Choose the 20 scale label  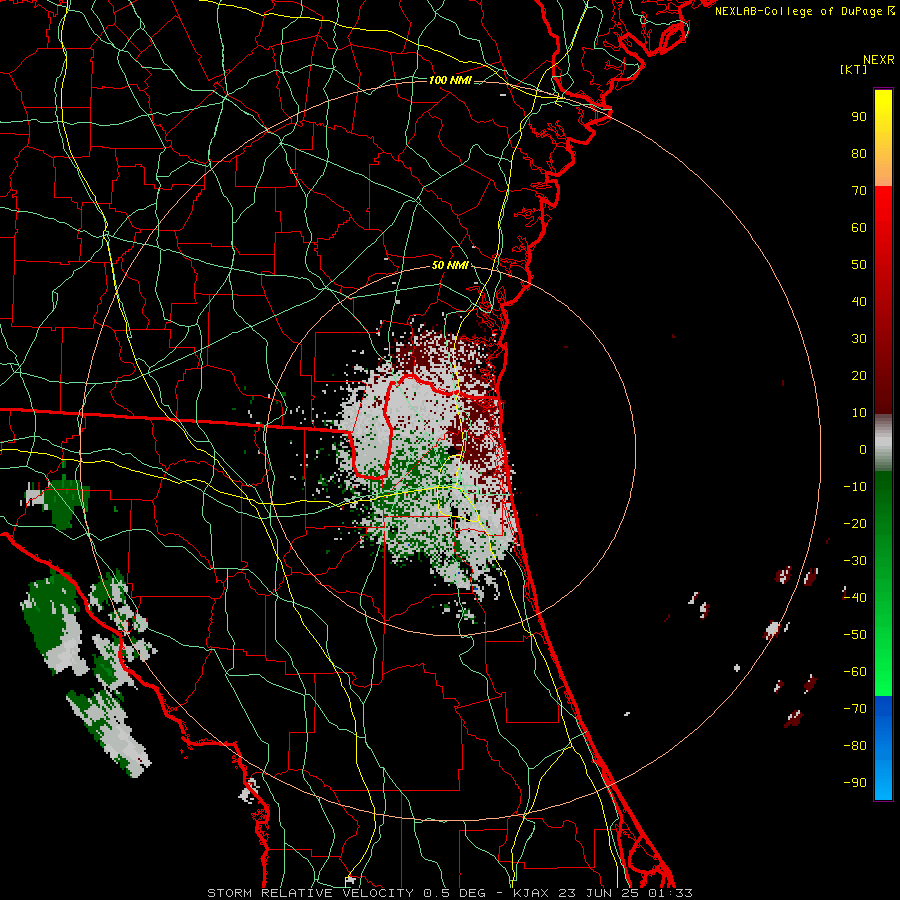pyautogui.click(x=859, y=376)
